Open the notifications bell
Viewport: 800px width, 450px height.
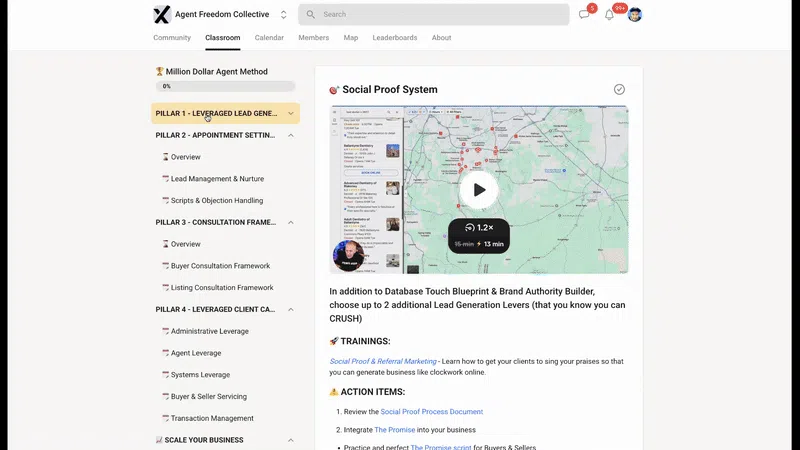[x=609, y=15]
